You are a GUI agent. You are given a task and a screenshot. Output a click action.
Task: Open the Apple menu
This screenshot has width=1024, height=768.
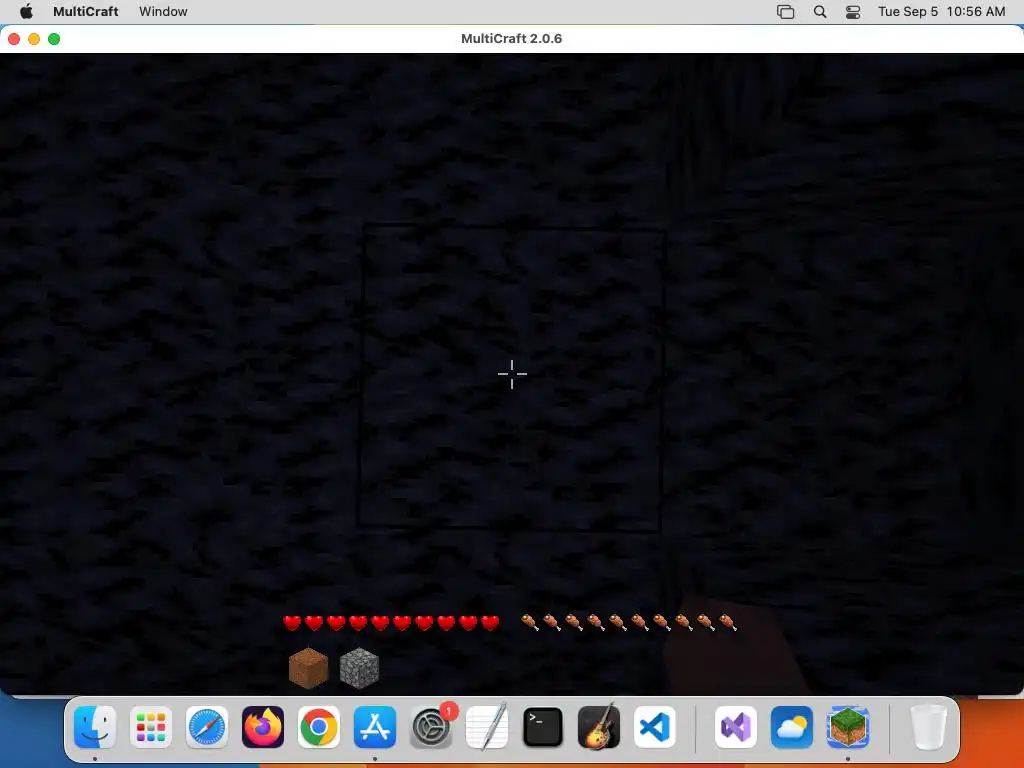pos(26,11)
